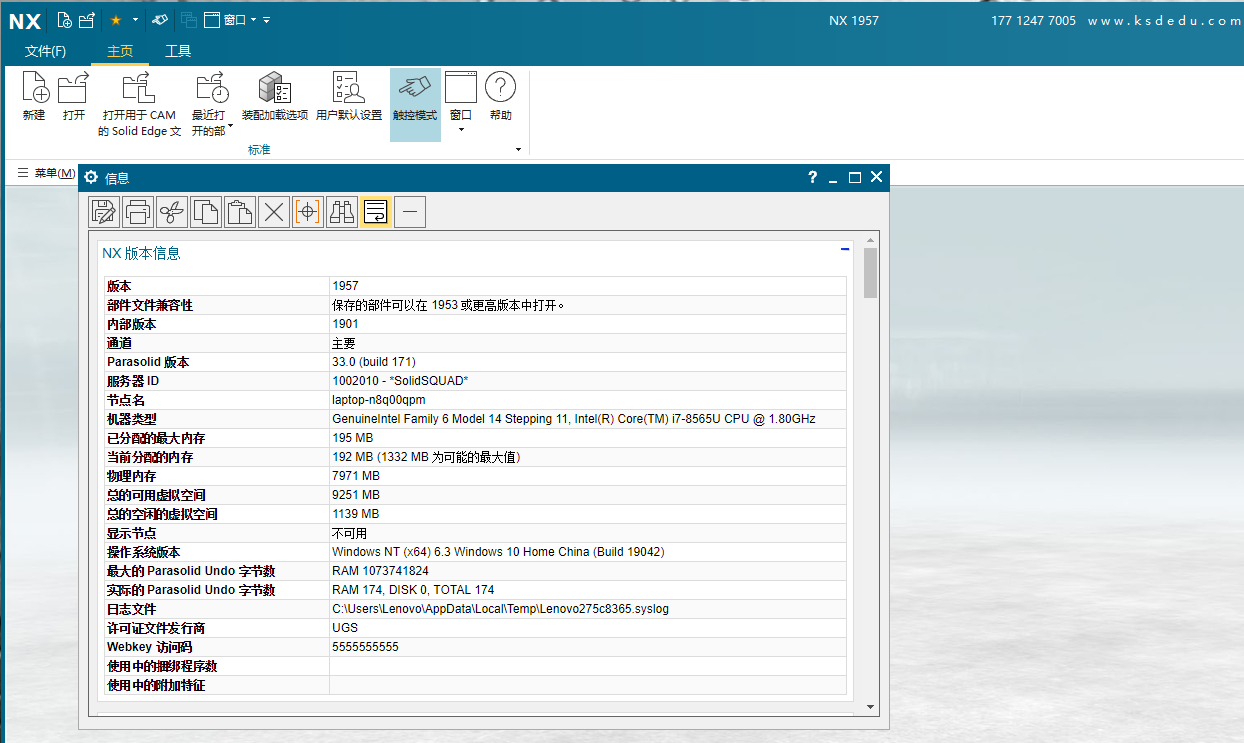Open the 文件(F) menu
This screenshot has height=743, width=1244.
point(46,51)
